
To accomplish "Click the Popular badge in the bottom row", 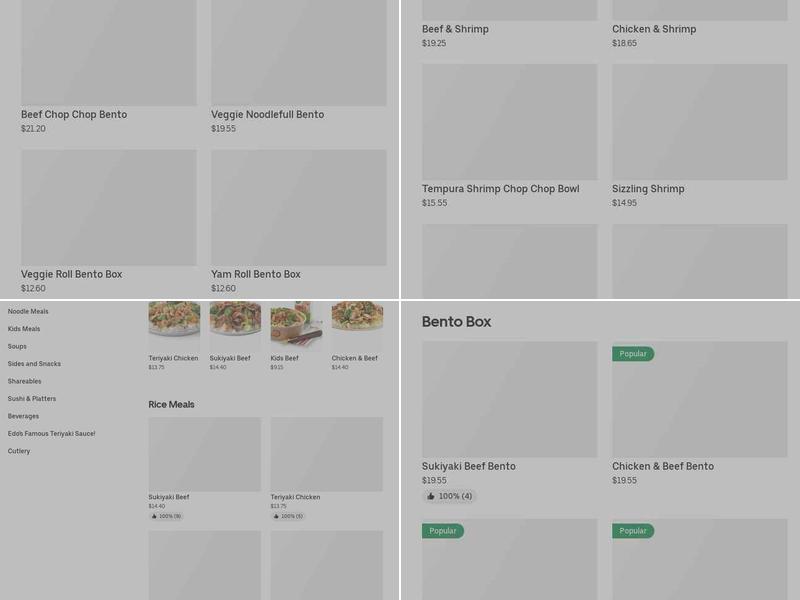I will [444, 532].
